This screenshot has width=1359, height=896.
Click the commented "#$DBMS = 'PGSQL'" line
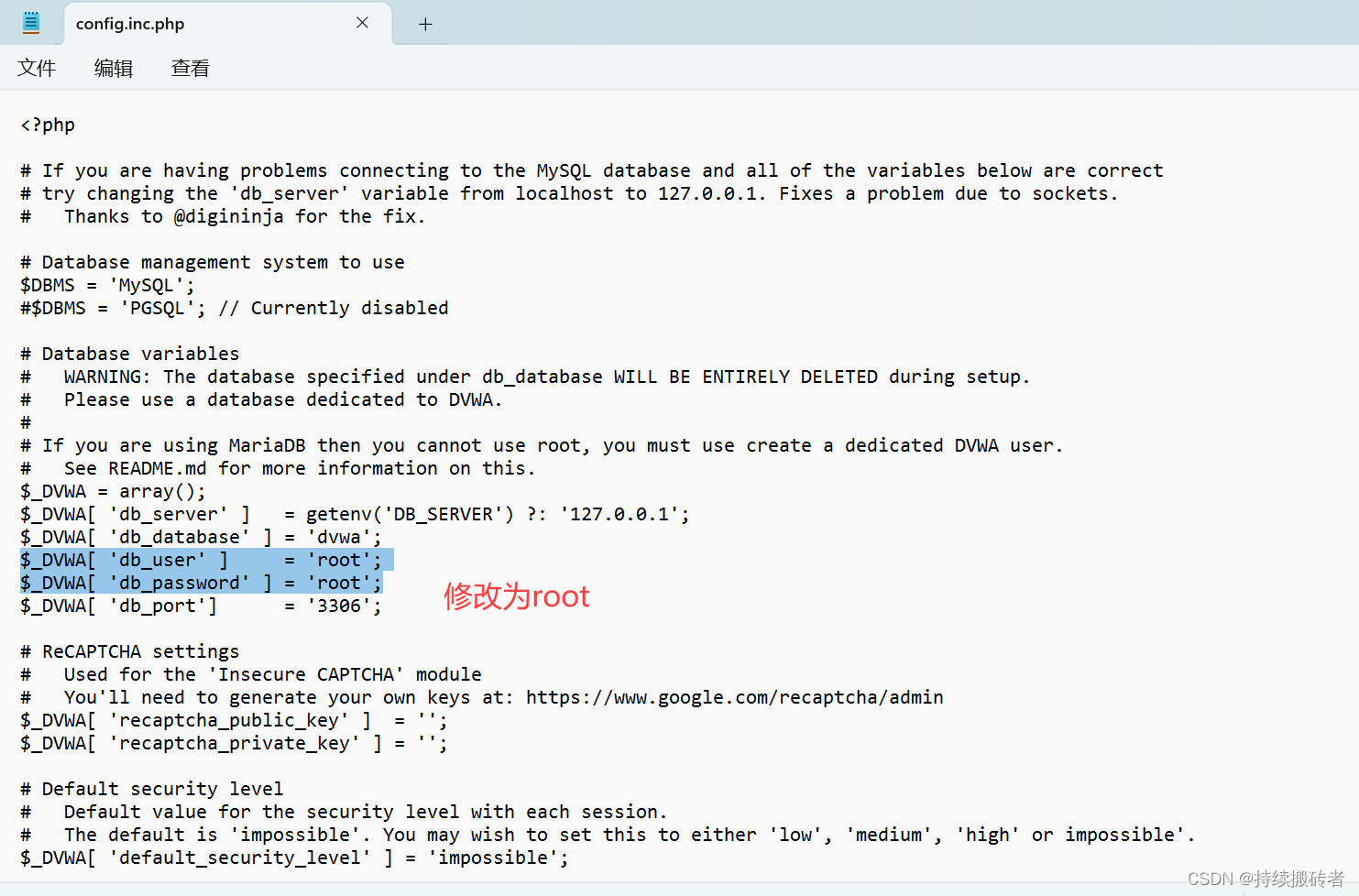coord(235,308)
